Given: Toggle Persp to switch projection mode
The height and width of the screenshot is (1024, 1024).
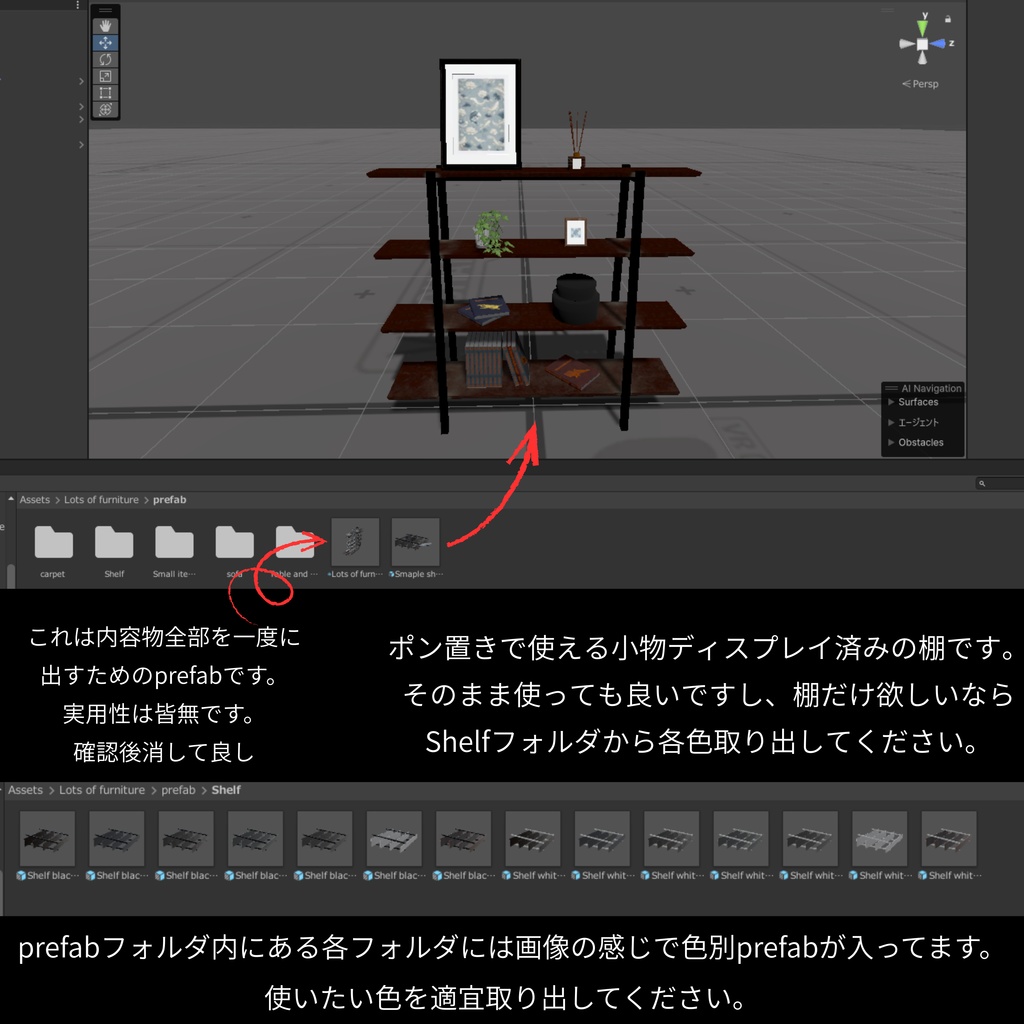Looking at the screenshot, I should coord(920,84).
